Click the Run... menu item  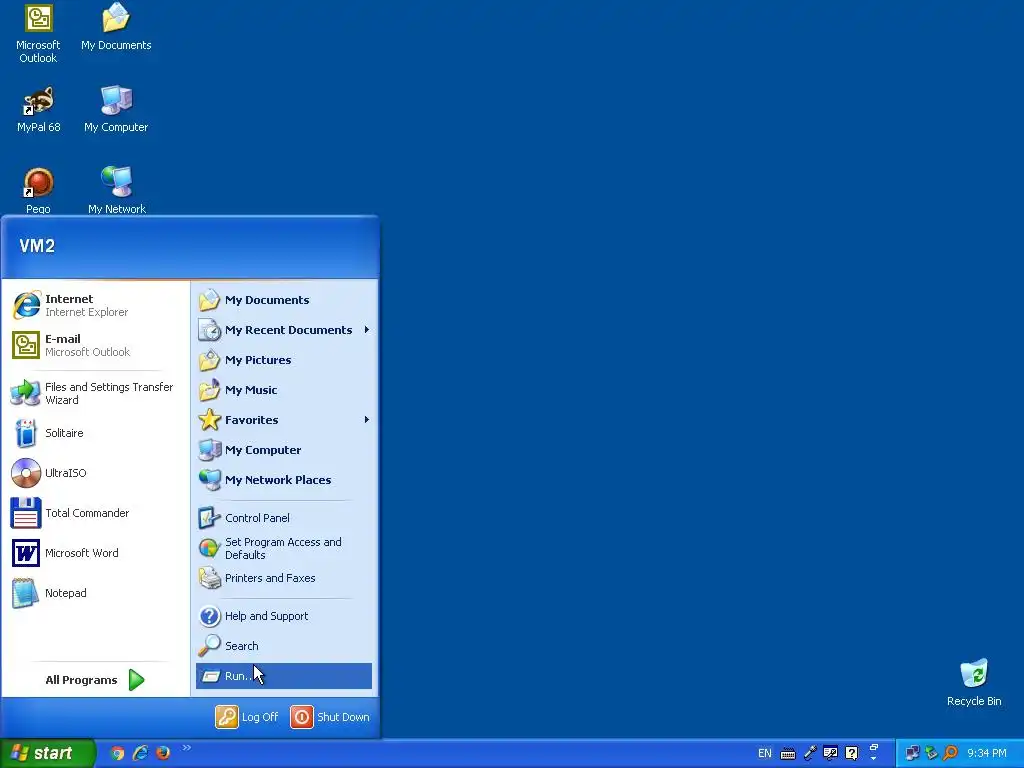coord(284,676)
